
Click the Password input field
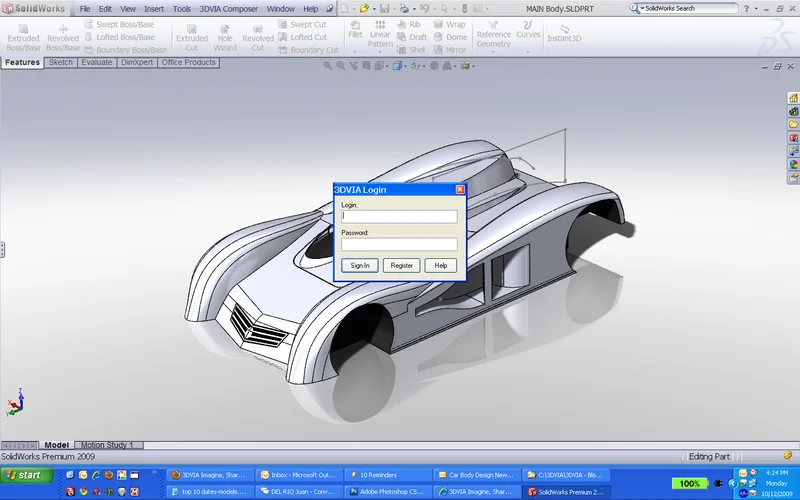[399, 244]
